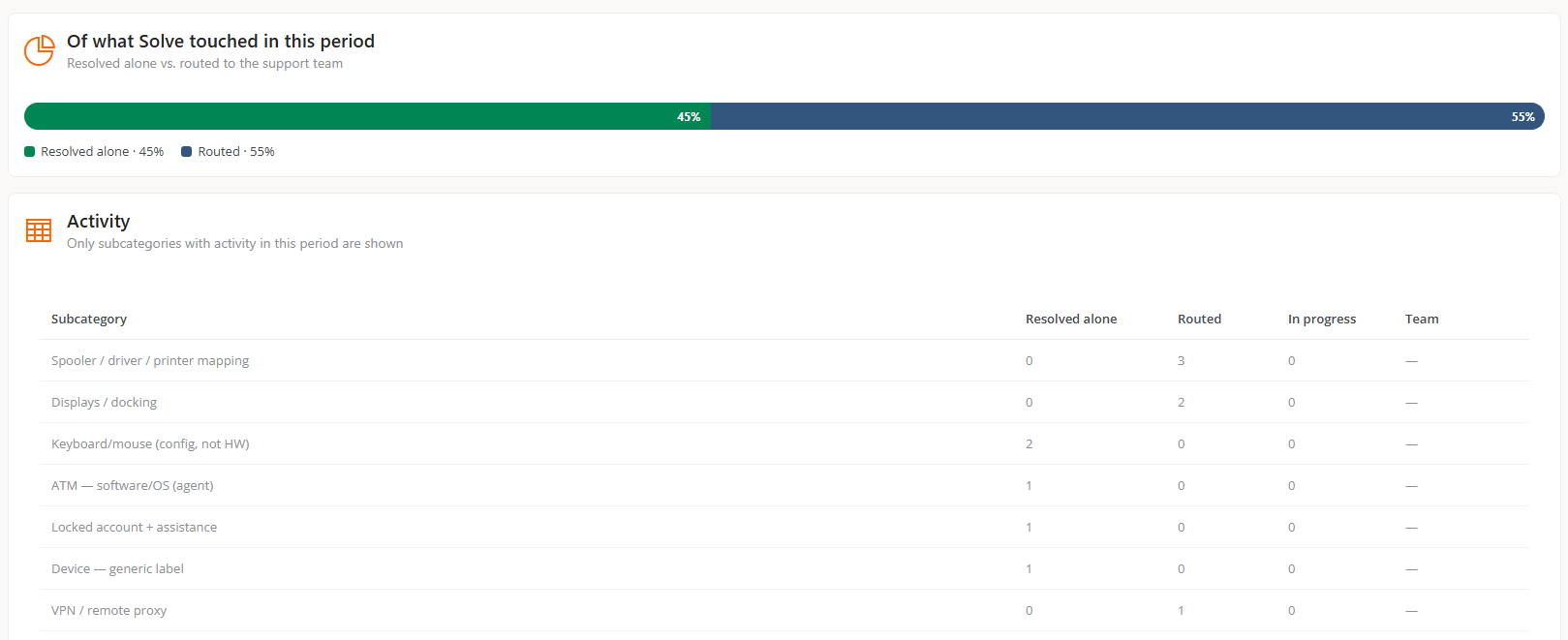Click the 55% label inside the blue bar

(1523, 116)
